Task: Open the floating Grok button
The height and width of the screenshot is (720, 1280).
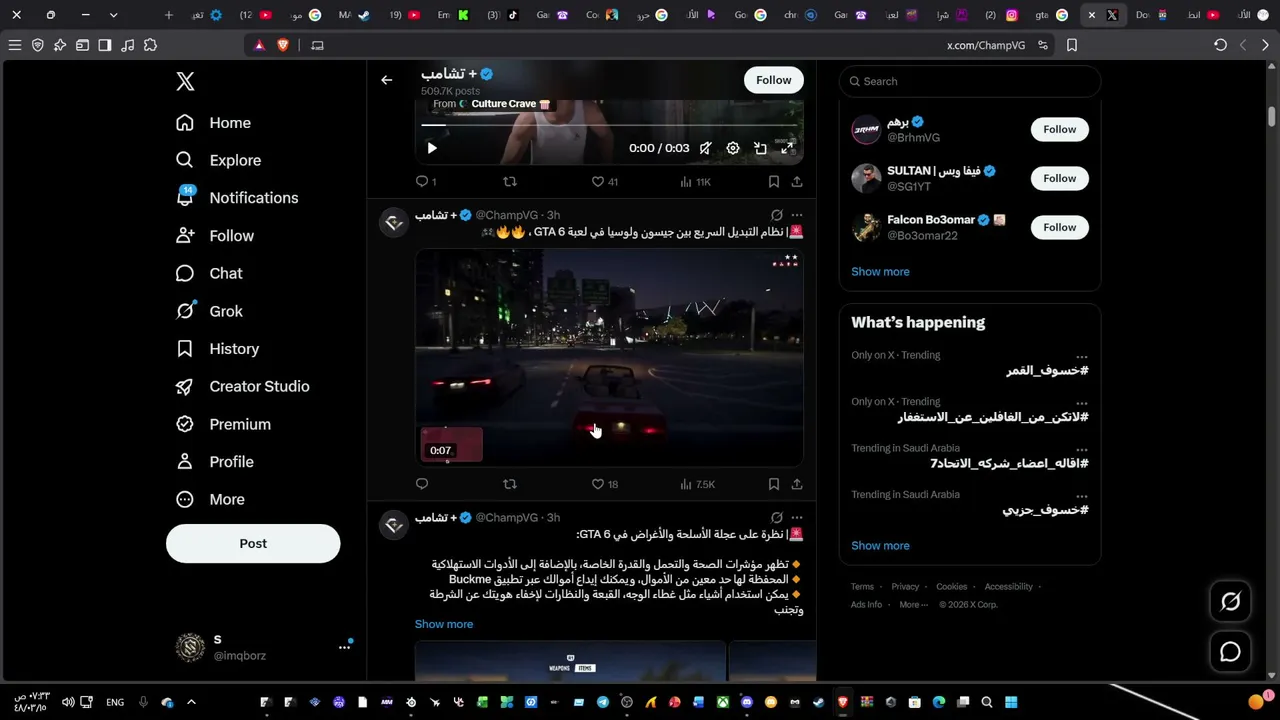Action: tap(1230, 601)
